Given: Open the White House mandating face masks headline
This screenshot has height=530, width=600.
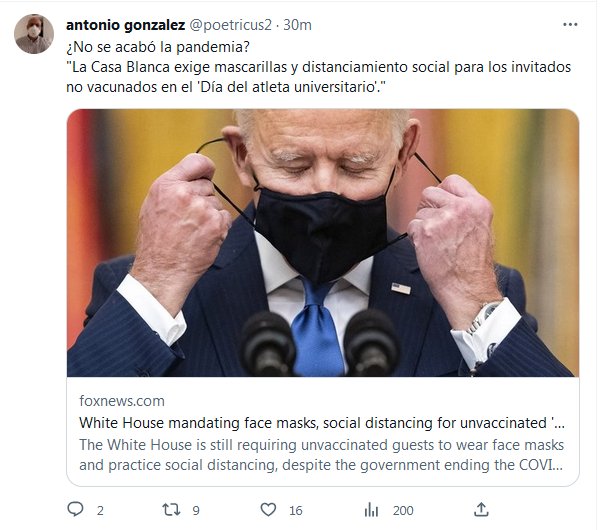Looking at the screenshot, I should 322,422.
